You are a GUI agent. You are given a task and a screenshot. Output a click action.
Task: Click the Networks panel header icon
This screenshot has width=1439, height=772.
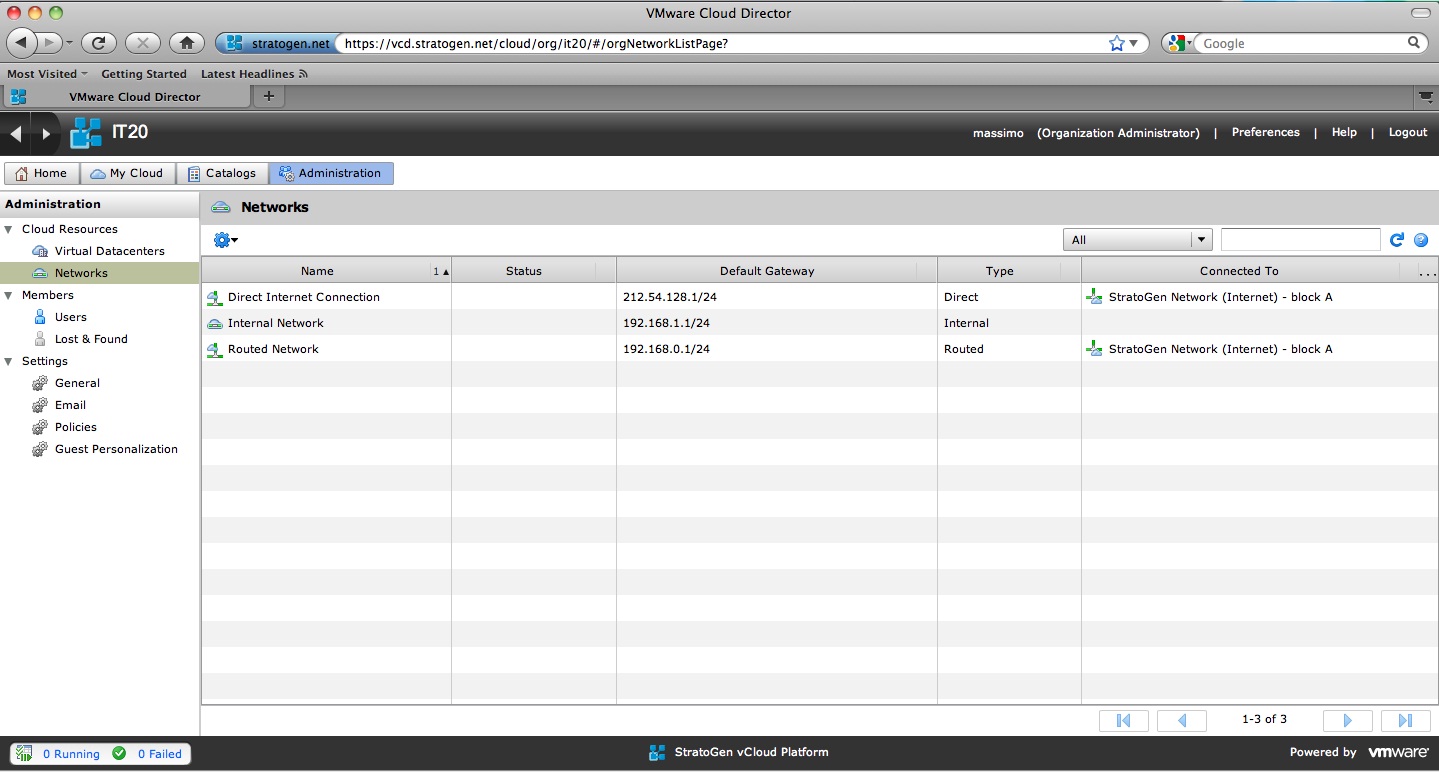pos(221,207)
